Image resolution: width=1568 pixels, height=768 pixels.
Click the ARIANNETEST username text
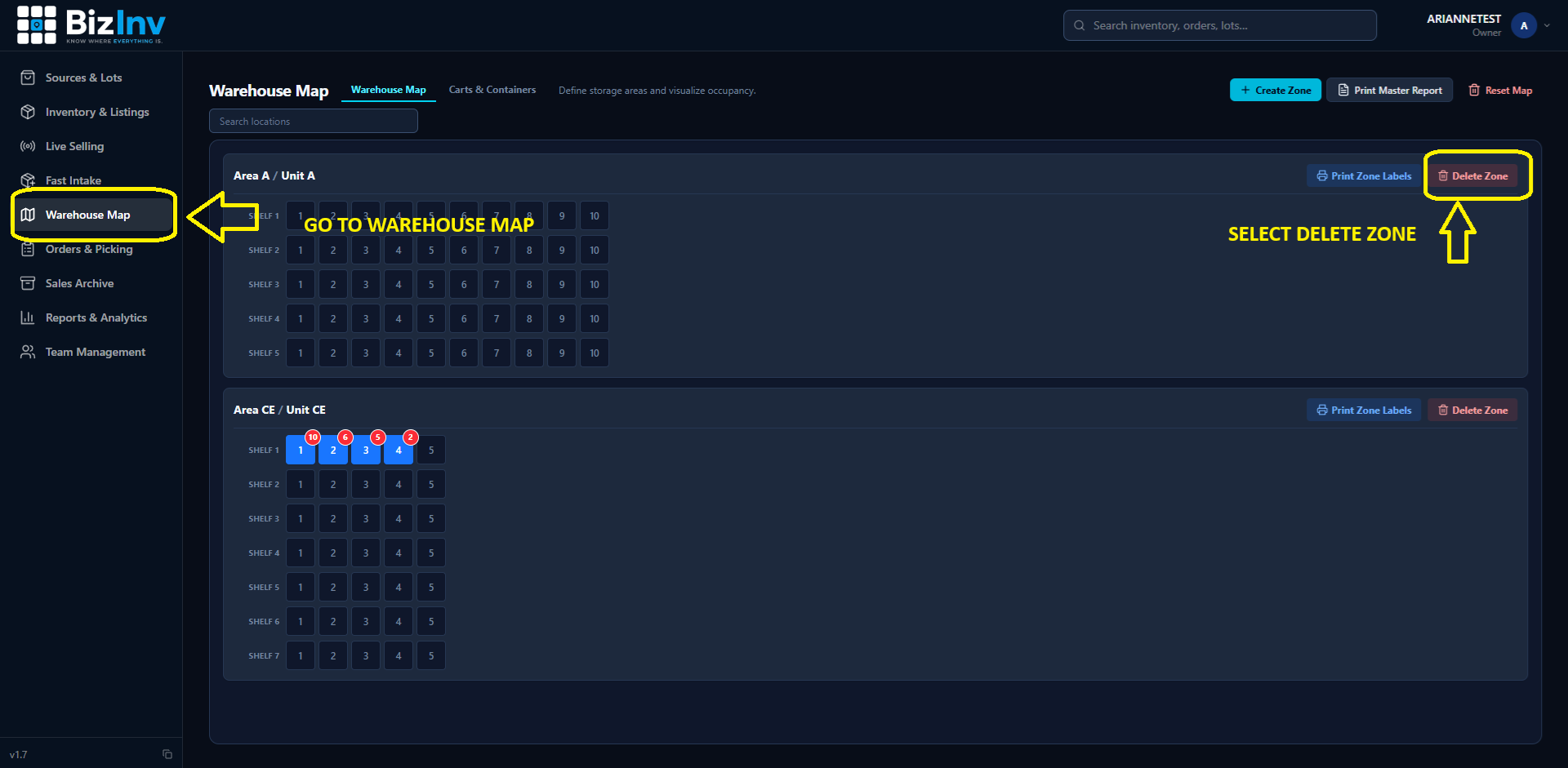click(1463, 19)
